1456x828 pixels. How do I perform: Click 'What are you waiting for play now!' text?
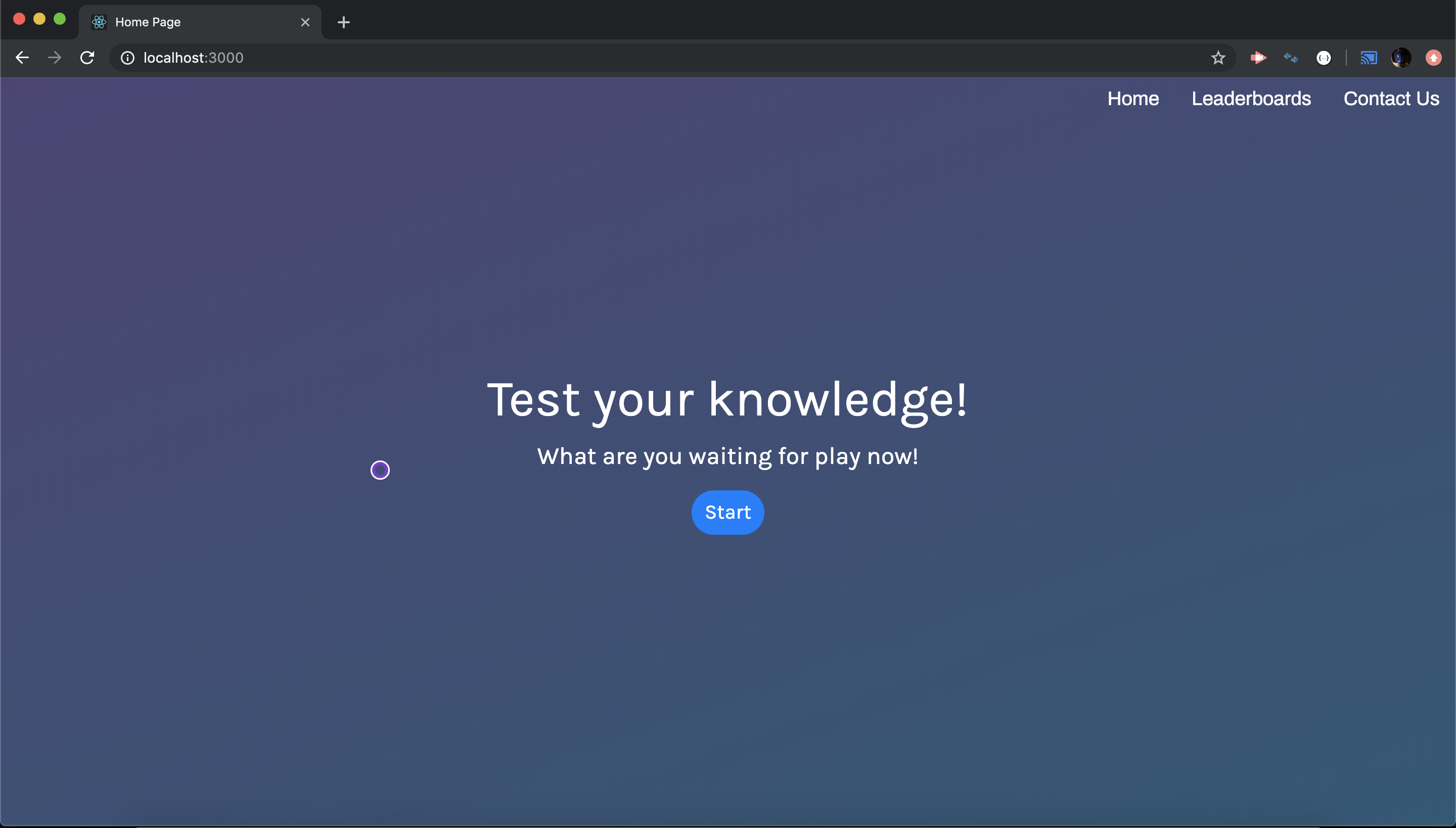pos(727,456)
